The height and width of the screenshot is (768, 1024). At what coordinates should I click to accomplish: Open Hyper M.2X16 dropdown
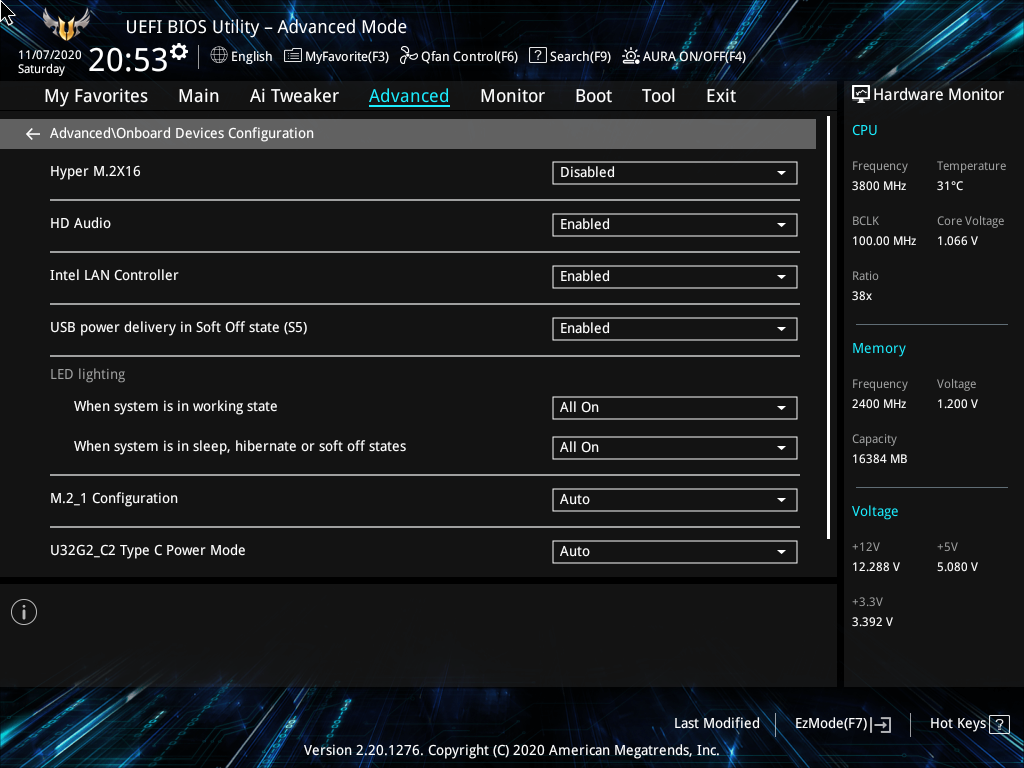coord(675,172)
